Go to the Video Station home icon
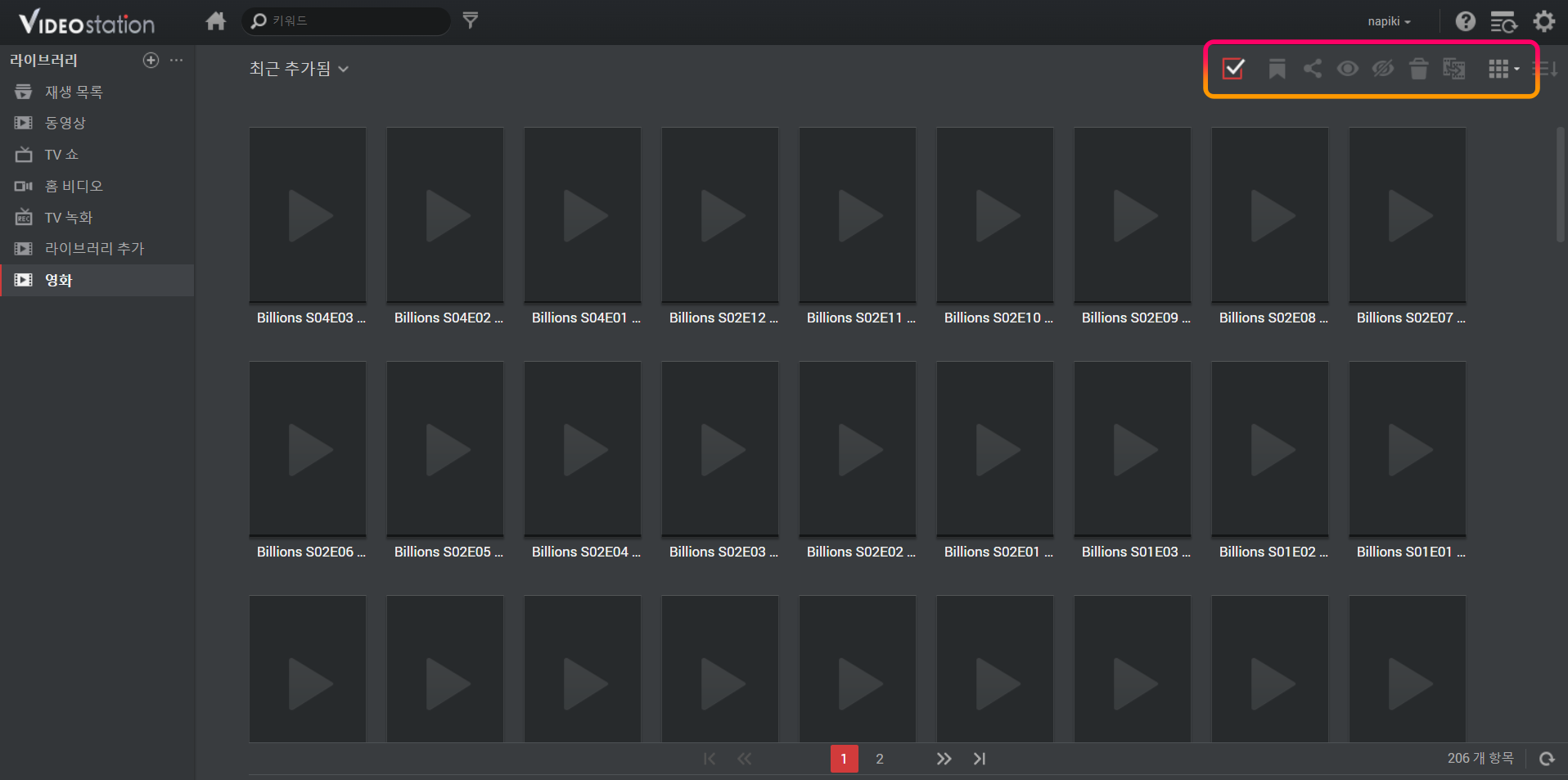 [x=216, y=20]
